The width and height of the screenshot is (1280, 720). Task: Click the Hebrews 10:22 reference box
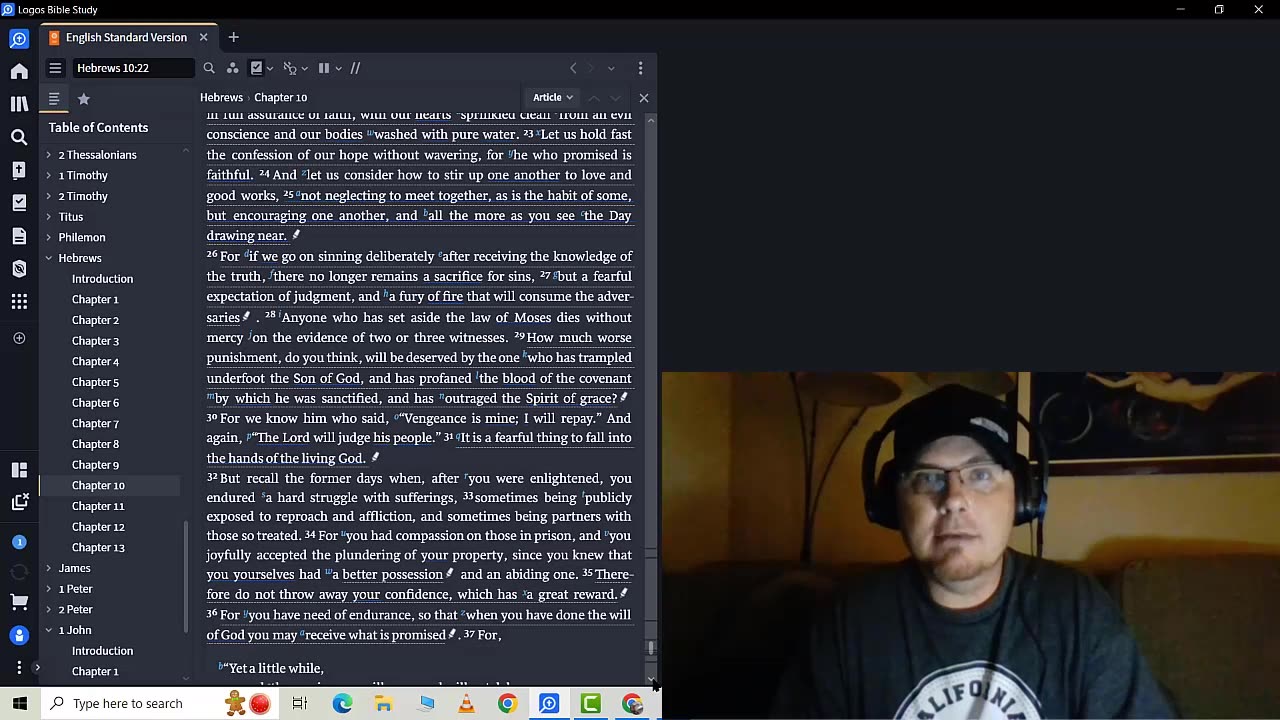(134, 68)
